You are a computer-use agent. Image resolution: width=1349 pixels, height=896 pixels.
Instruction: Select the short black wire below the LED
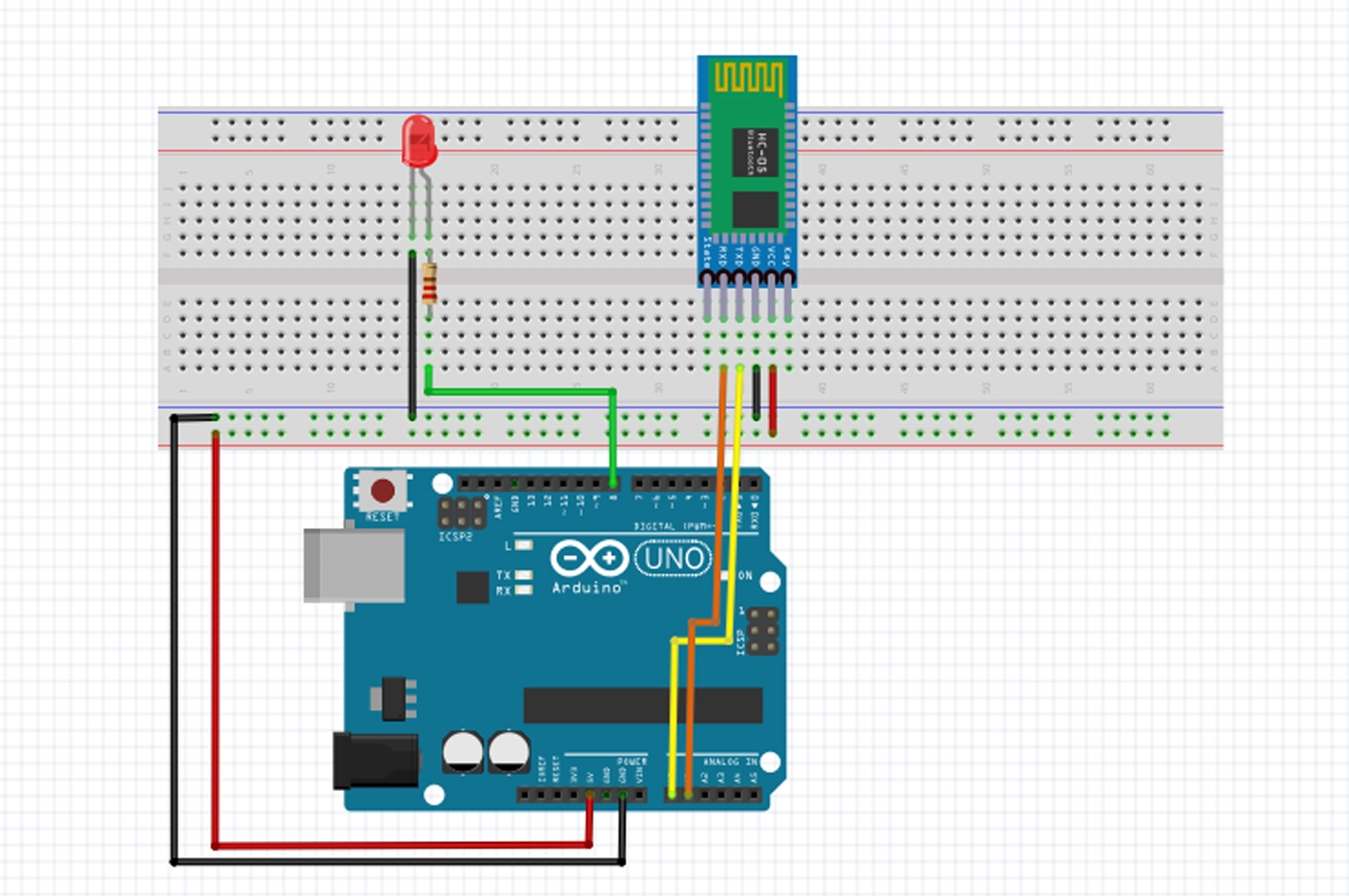coord(412,334)
